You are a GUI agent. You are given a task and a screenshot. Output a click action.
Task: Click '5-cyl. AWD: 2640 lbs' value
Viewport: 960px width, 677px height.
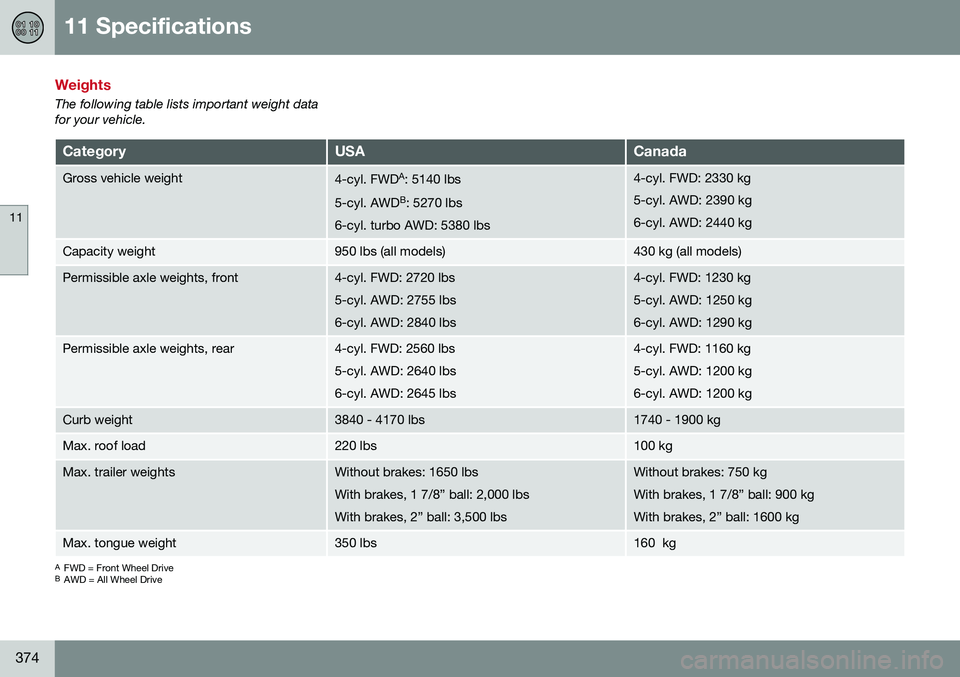pyautogui.click(x=395, y=371)
